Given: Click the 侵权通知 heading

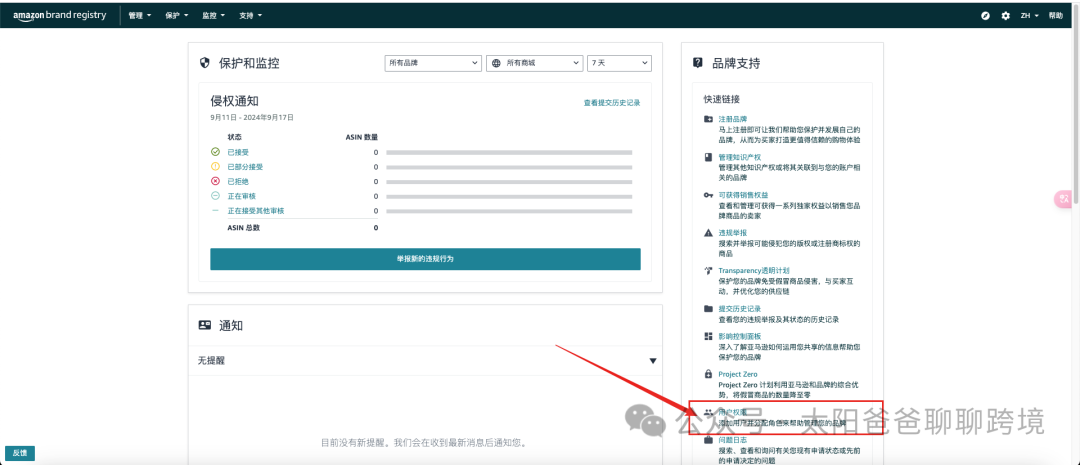Looking at the screenshot, I should point(235,102).
